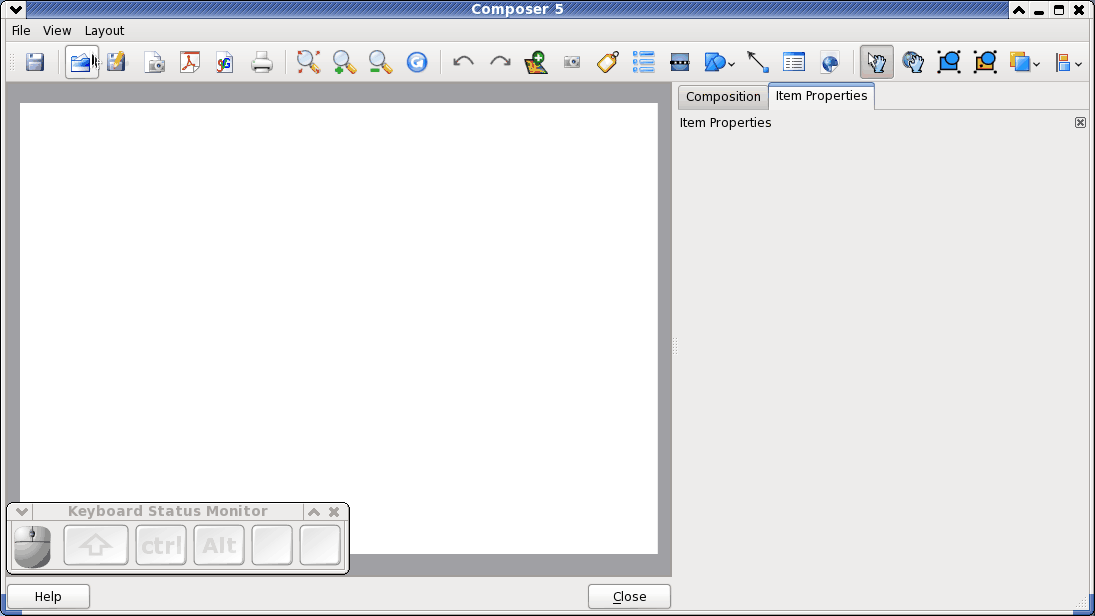Click the Help button

coord(48,596)
